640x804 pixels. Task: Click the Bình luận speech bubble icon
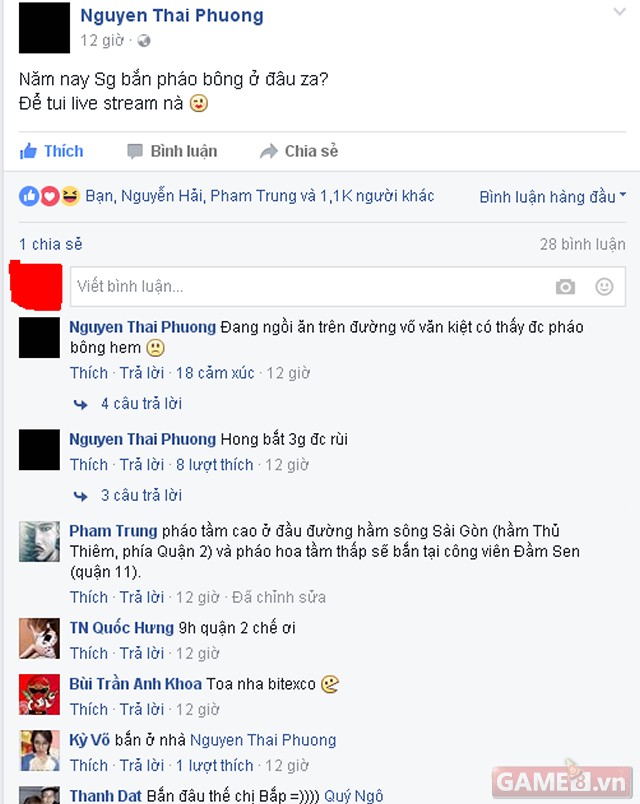[x=134, y=151]
